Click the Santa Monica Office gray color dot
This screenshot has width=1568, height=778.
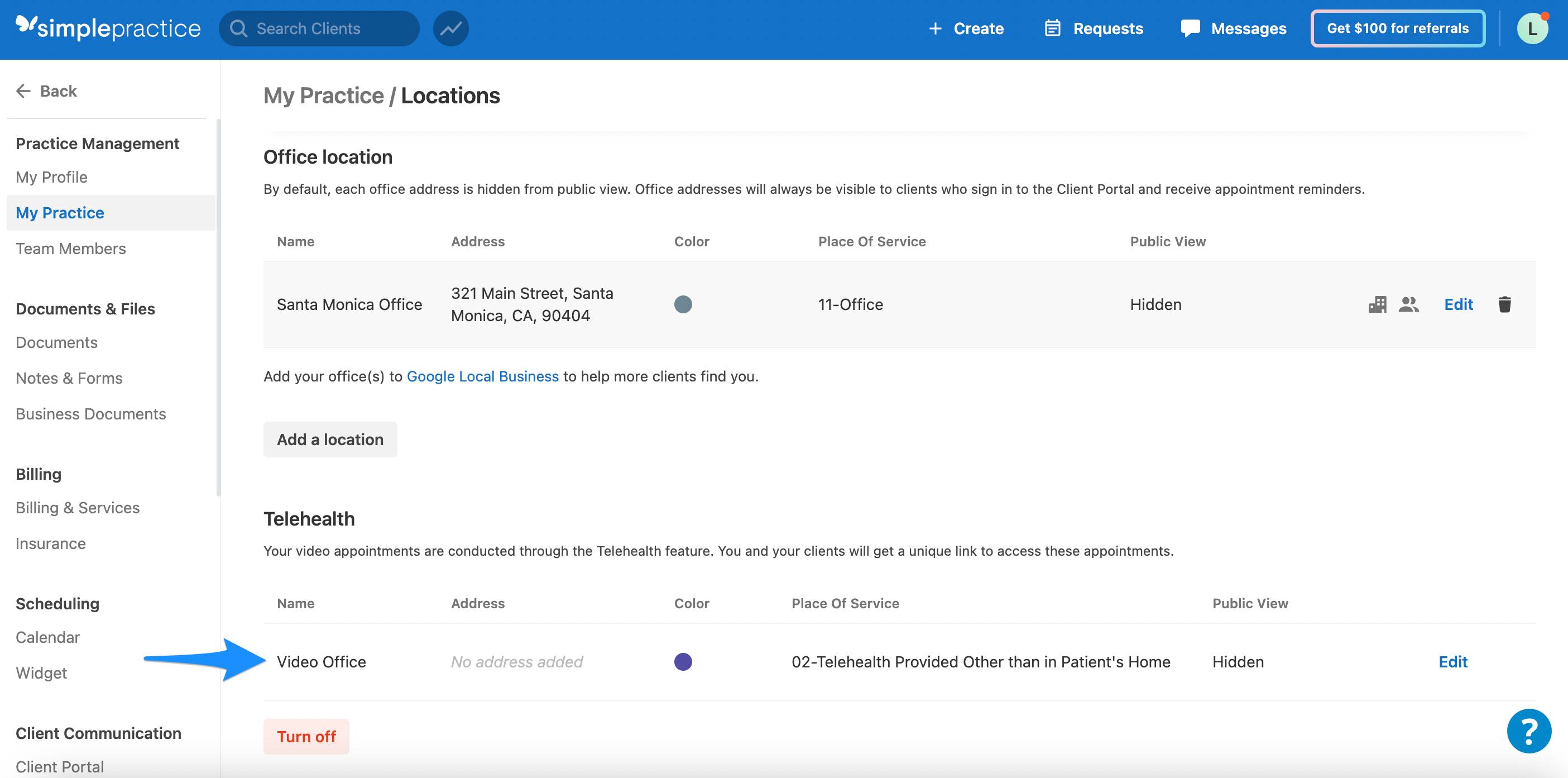(x=683, y=304)
